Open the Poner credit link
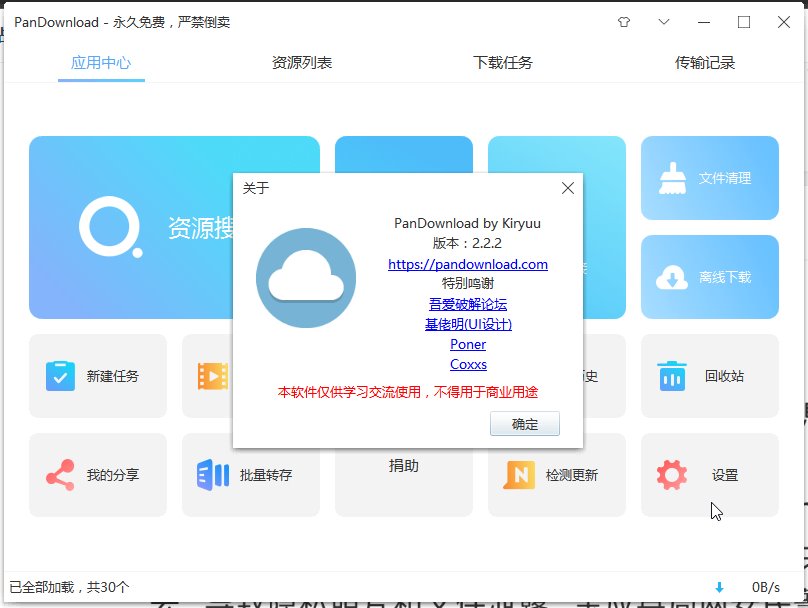The image size is (808, 608). click(468, 344)
